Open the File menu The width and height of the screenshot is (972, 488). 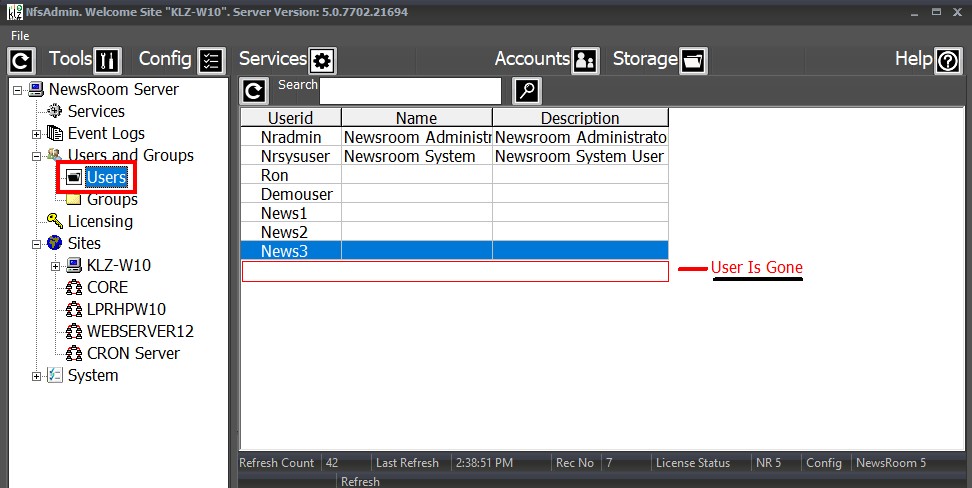point(20,36)
